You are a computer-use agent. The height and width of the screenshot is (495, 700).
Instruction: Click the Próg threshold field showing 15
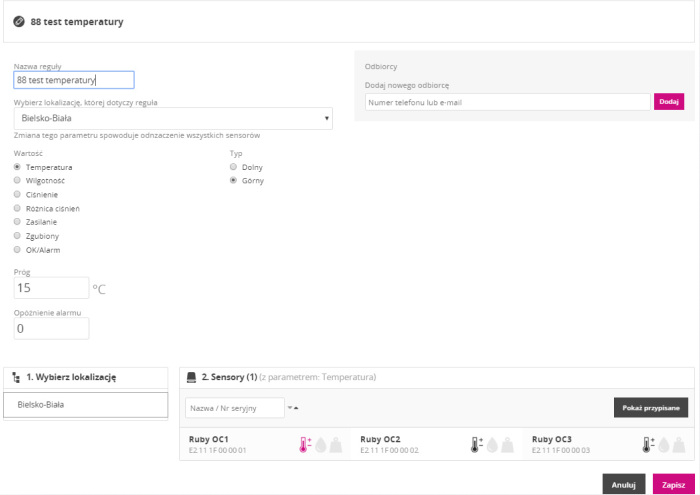click(x=51, y=288)
